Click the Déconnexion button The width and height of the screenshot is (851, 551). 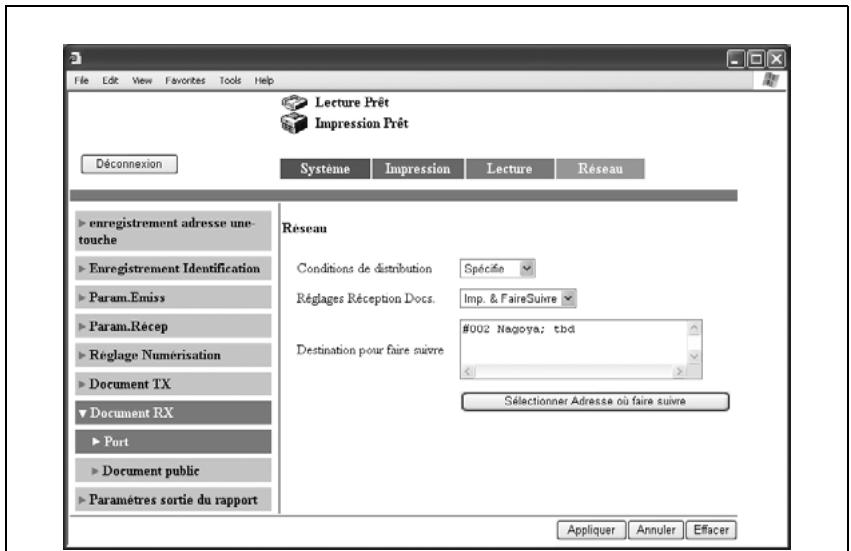(129, 164)
